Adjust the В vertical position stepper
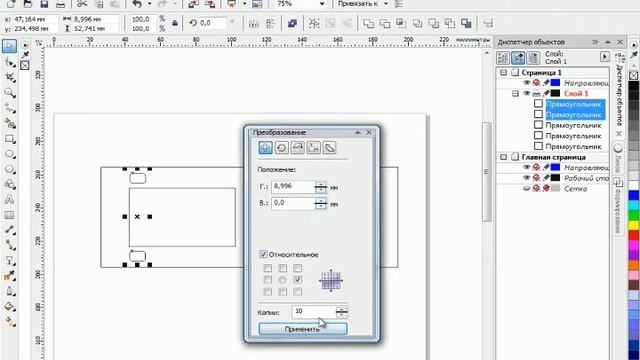The width and height of the screenshot is (640, 360). click(x=321, y=204)
